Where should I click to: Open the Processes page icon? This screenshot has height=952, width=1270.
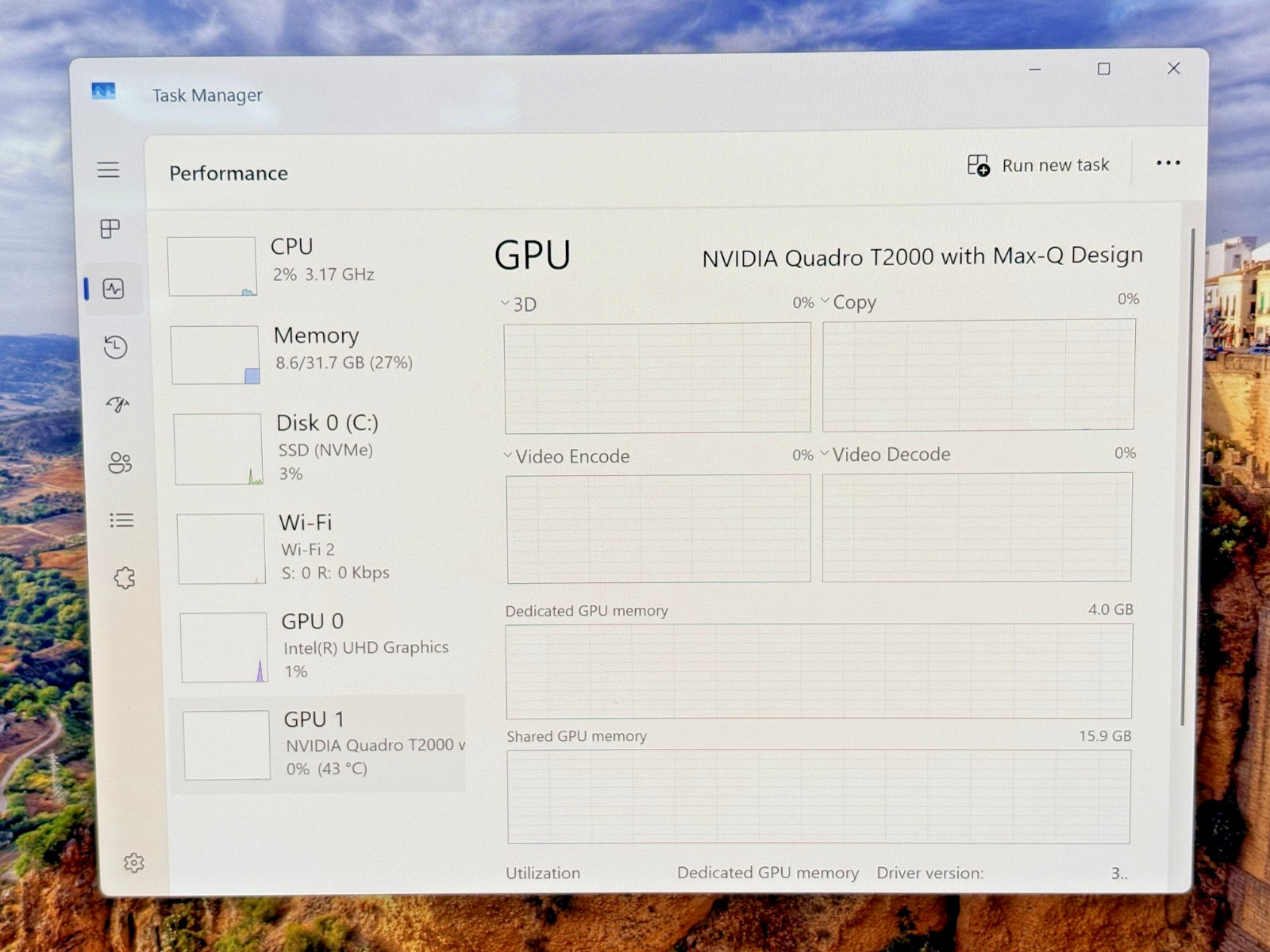point(110,229)
